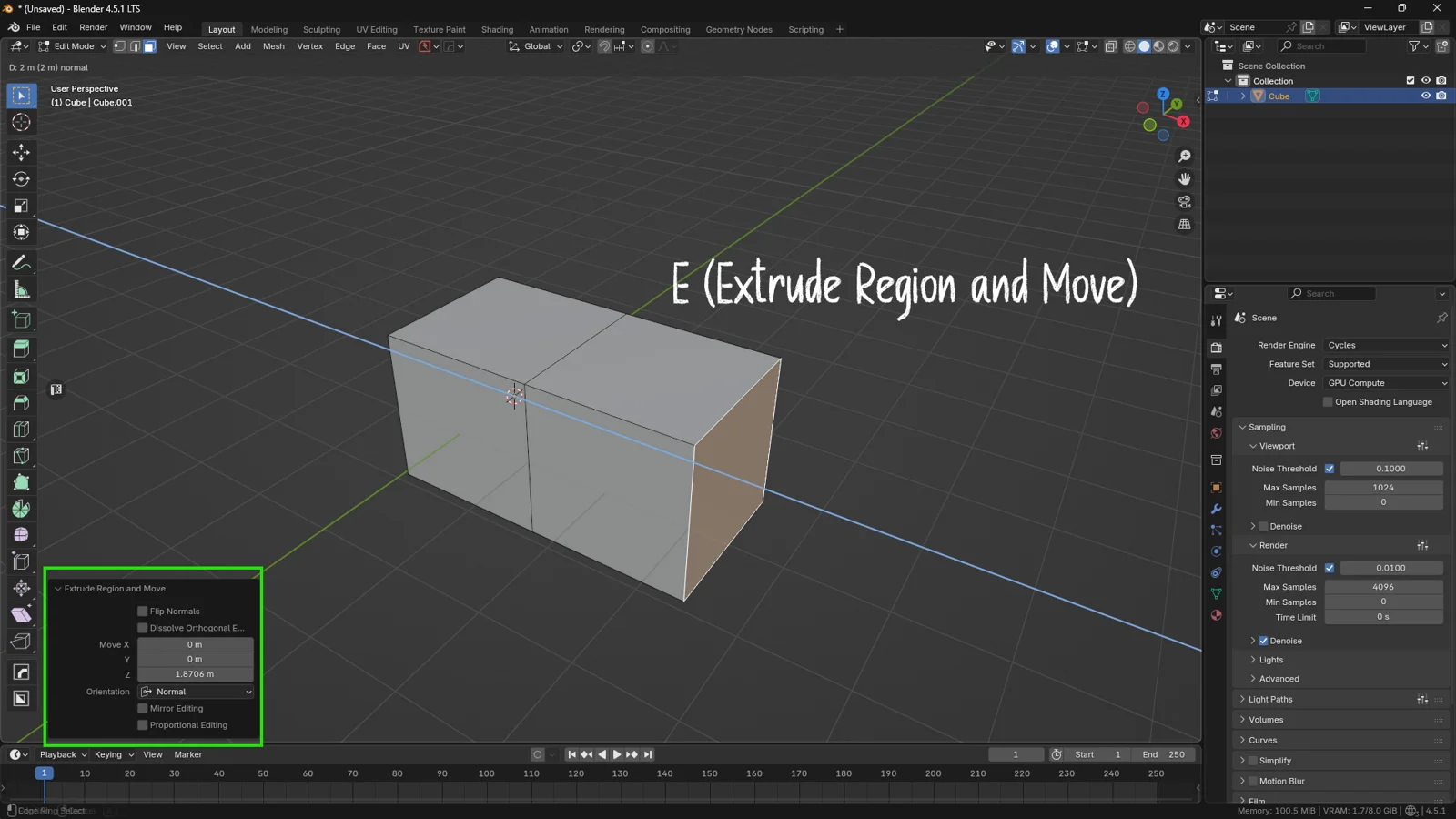The width and height of the screenshot is (1456, 819).
Task: Select the Loop Cut tool
Action: (x=21, y=429)
